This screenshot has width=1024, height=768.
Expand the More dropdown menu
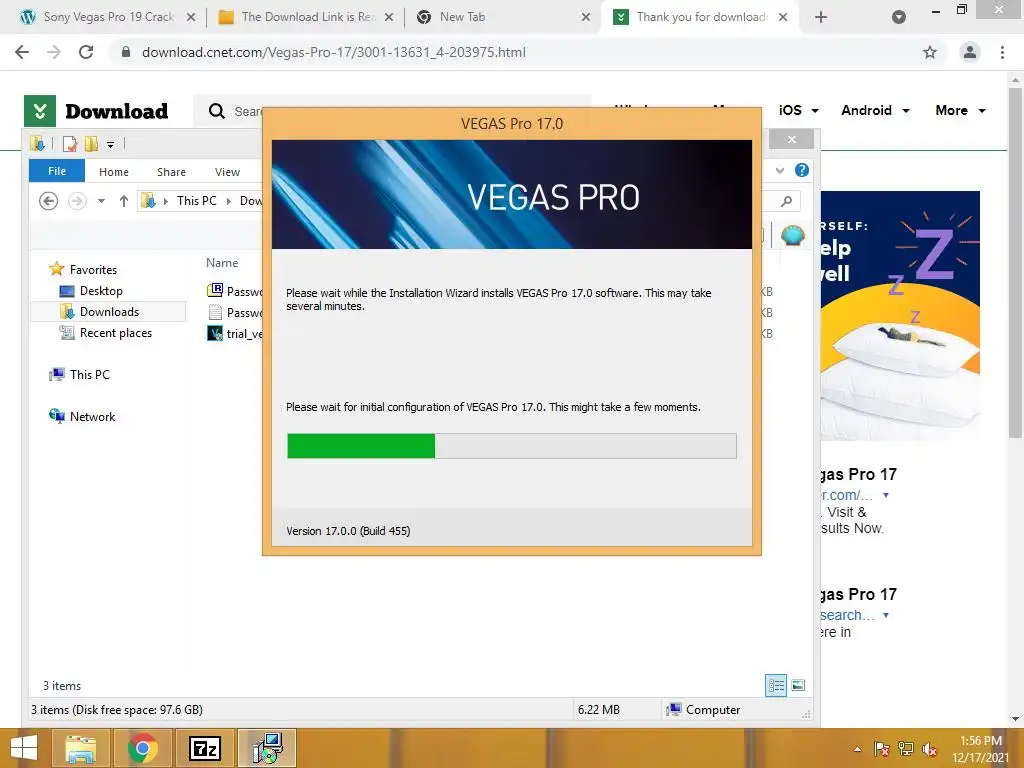pos(982,111)
